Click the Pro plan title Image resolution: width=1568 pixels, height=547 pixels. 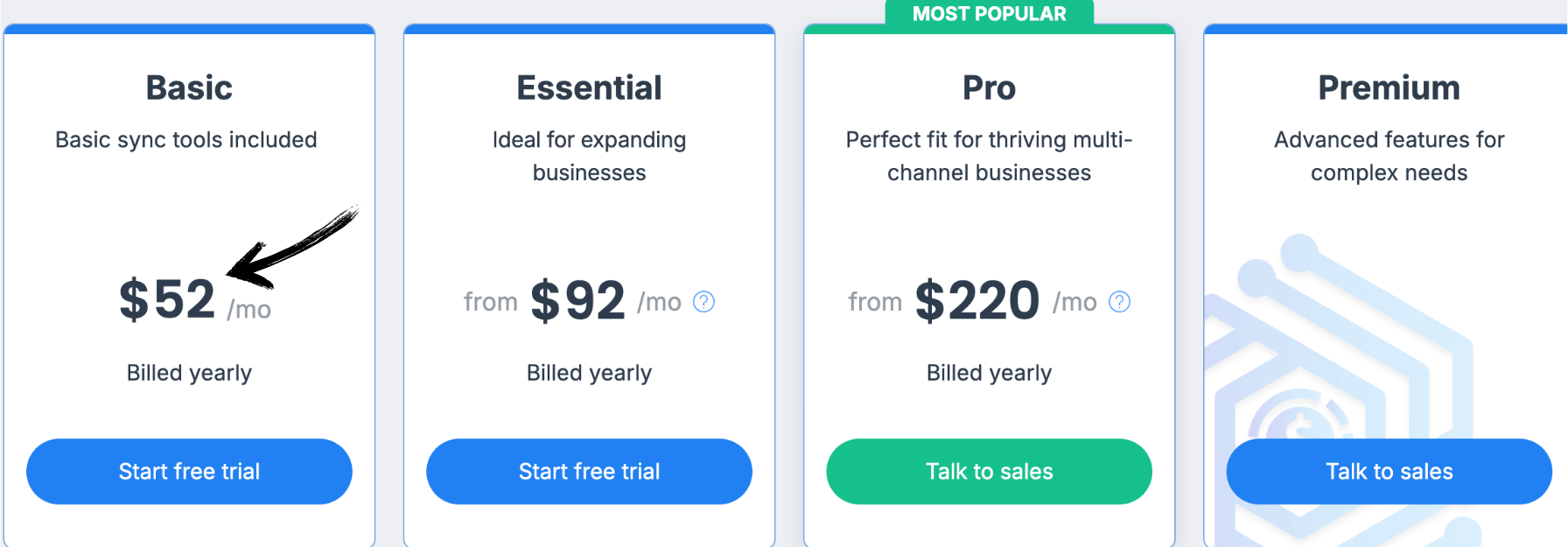point(989,88)
